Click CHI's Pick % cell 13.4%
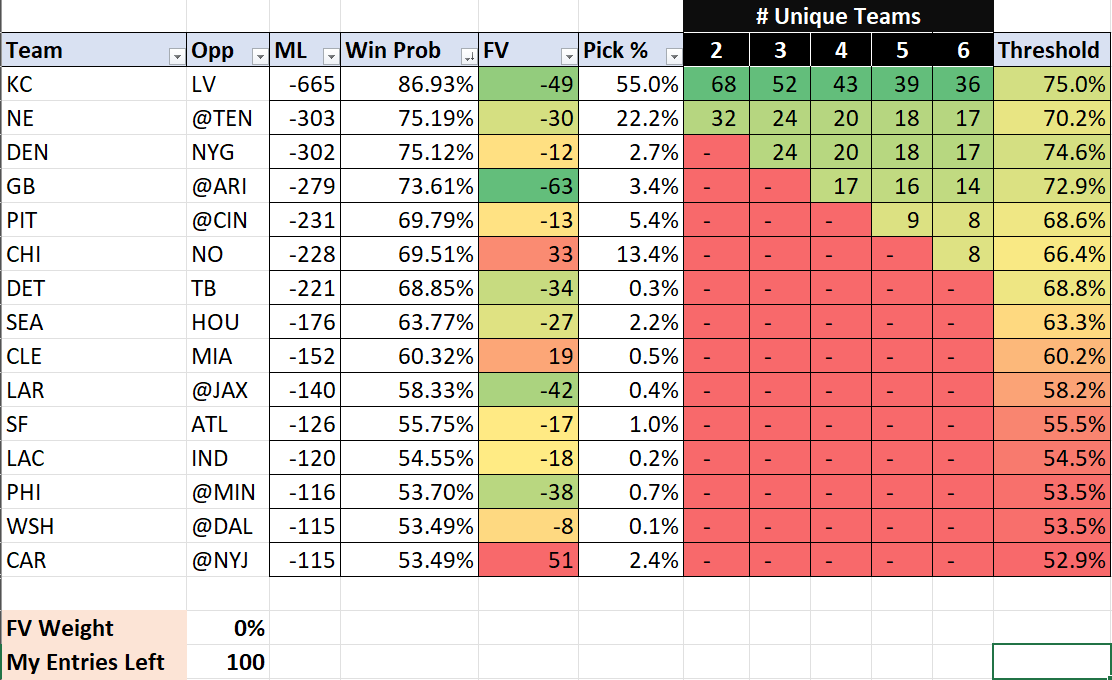1112x680 pixels. pos(632,255)
